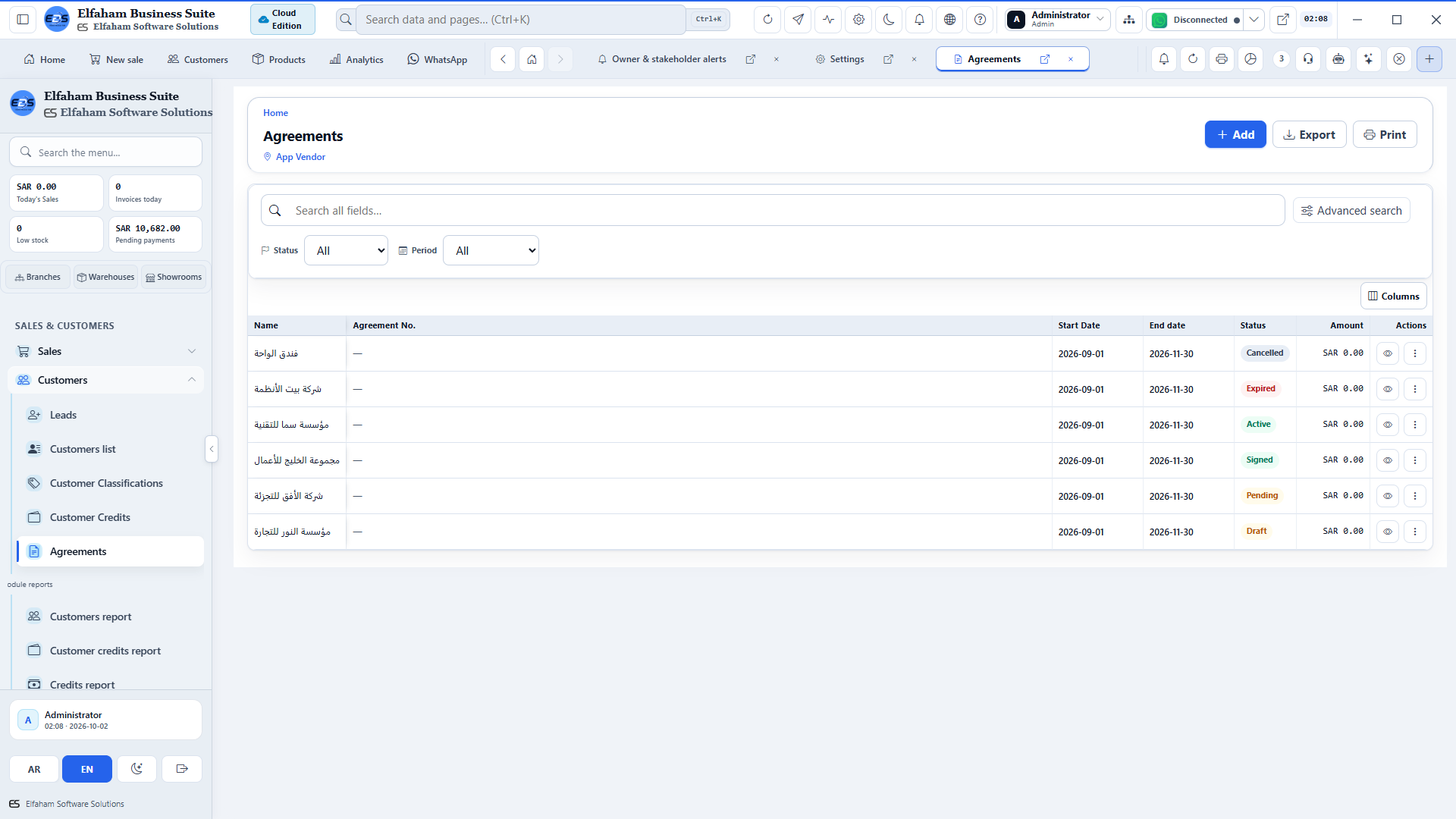
Task: Click the Home breadcrumb link
Action: pos(275,113)
